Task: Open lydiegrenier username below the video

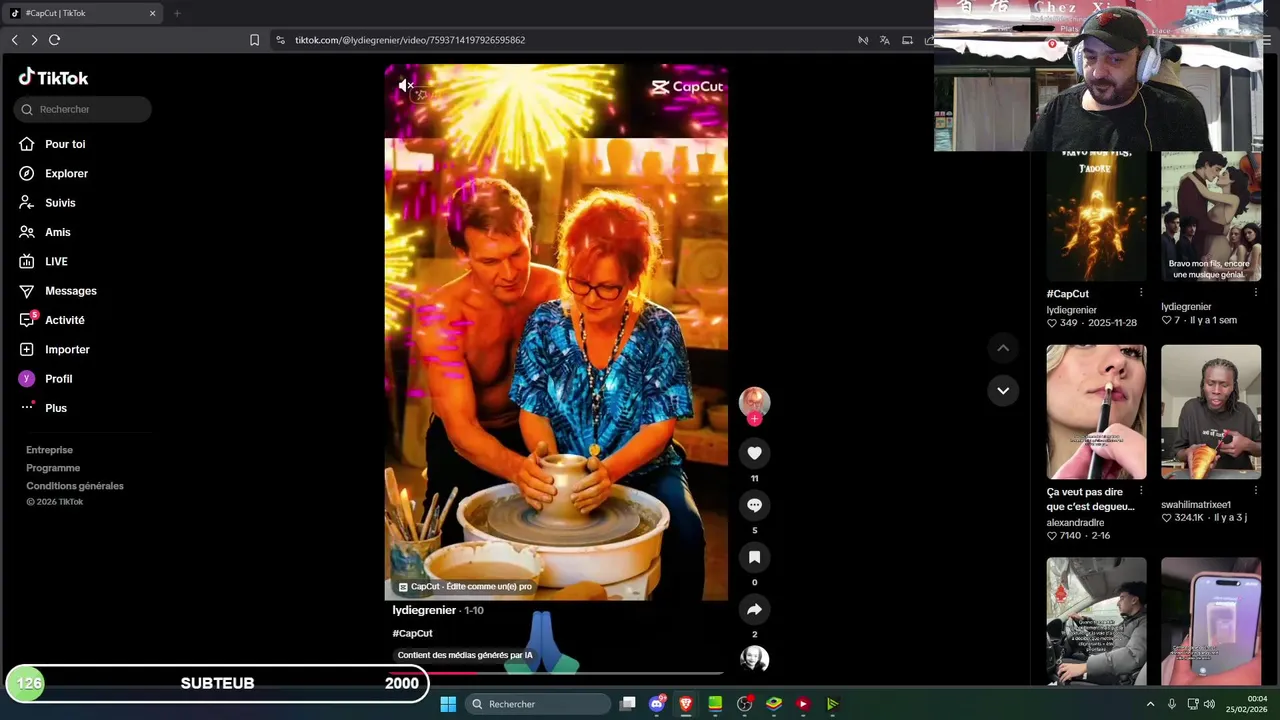Action: [424, 610]
